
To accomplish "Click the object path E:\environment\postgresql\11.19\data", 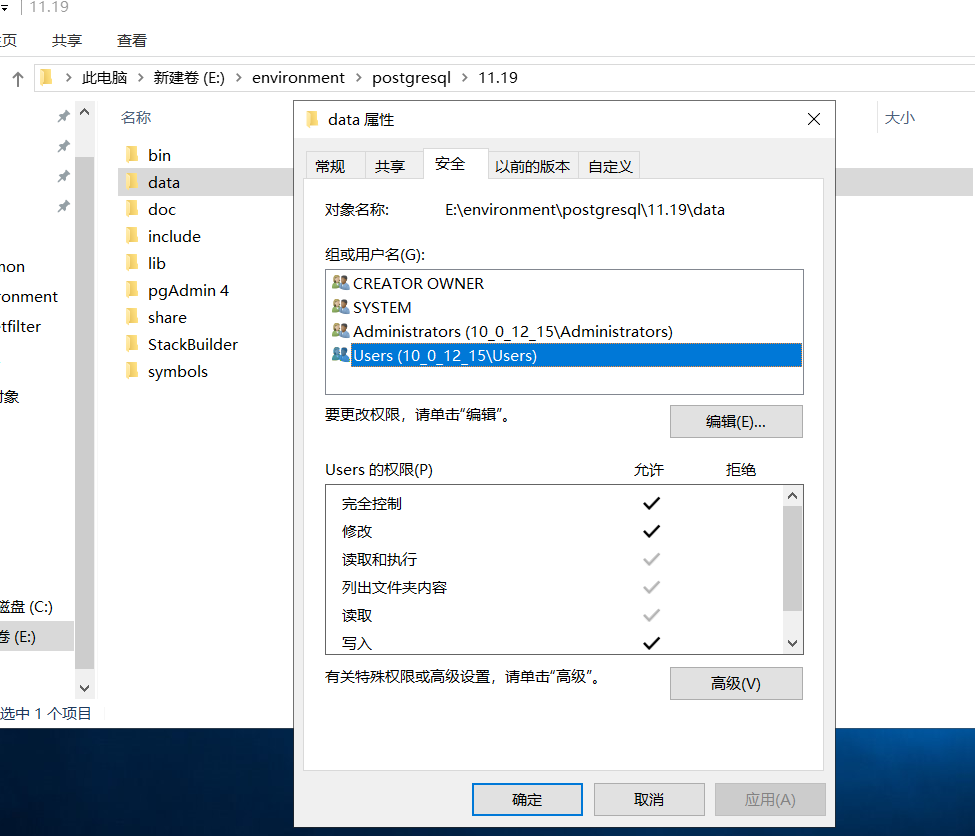I will coord(585,210).
